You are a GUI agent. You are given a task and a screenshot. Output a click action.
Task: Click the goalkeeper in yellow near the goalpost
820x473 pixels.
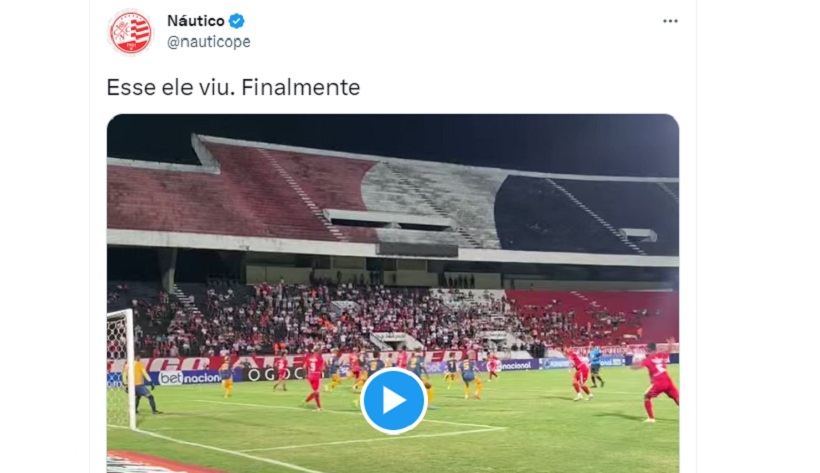pos(142,385)
